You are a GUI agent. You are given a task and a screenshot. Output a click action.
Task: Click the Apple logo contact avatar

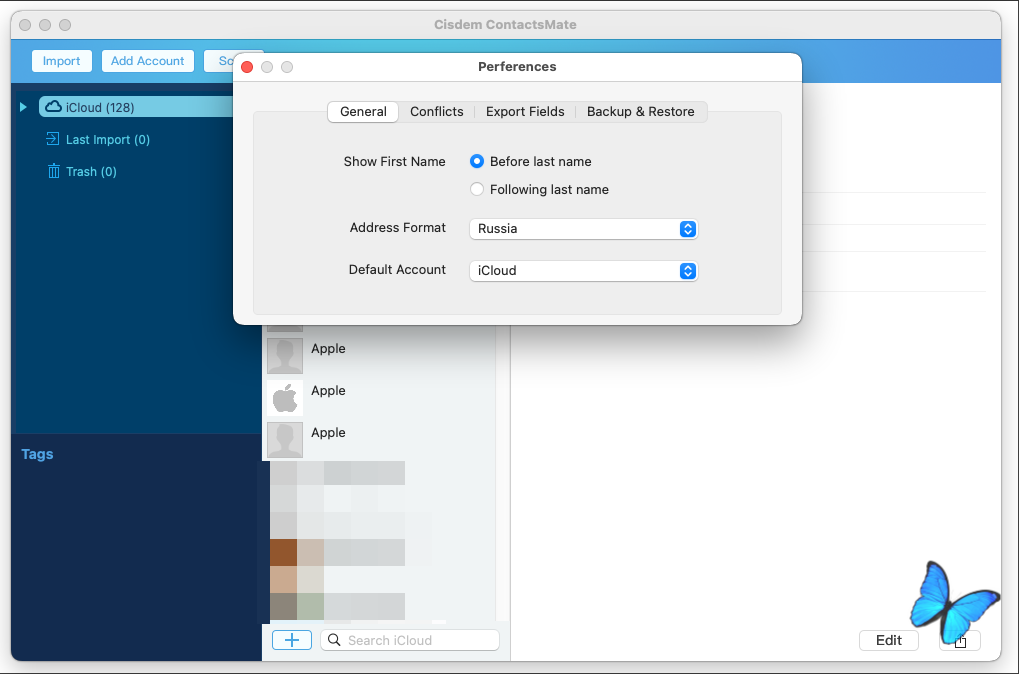(x=285, y=398)
